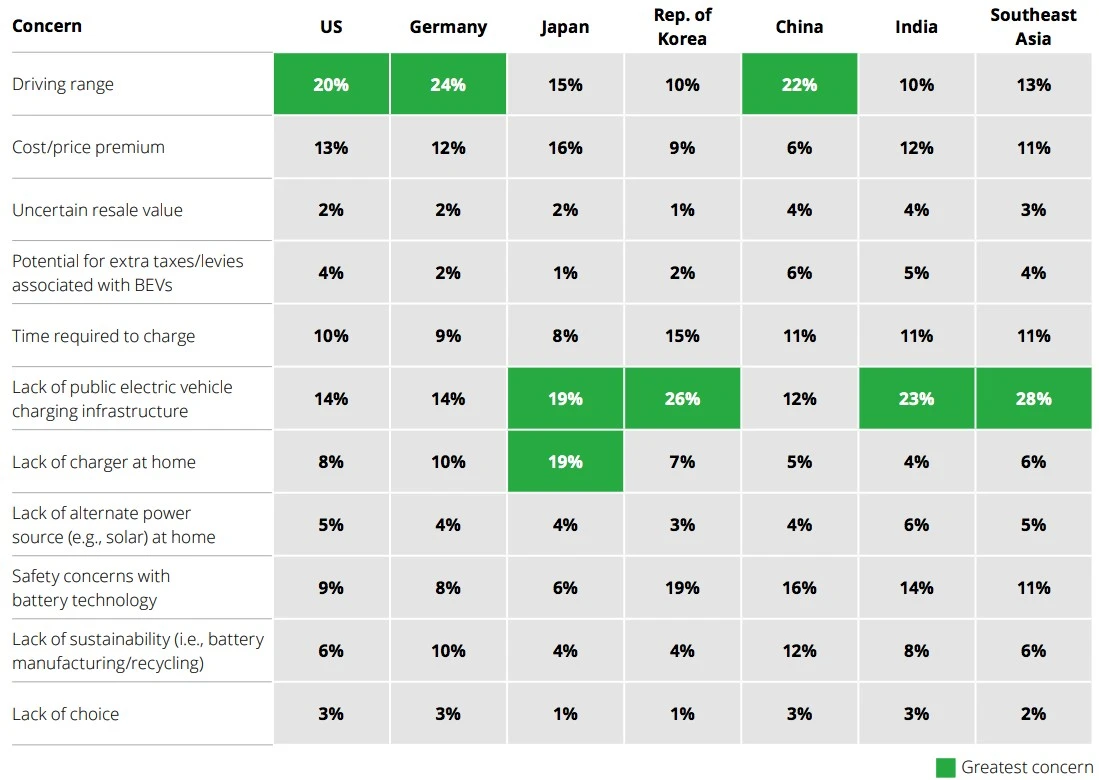
Task: Select Southeast Asia's 28% charging infrastructure cell
Action: pos(1033,399)
